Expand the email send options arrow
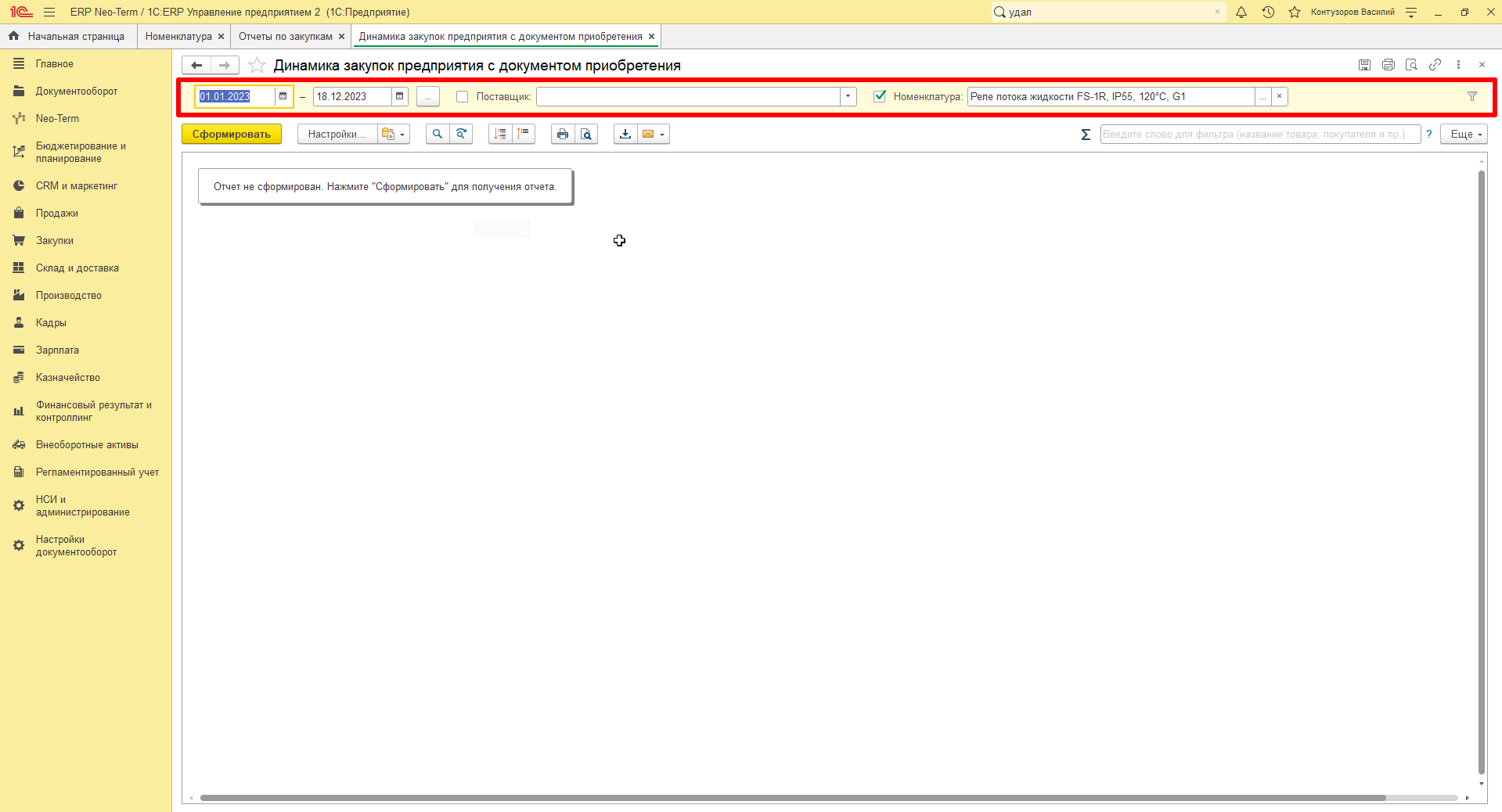The image size is (1502, 812). tap(663, 134)
